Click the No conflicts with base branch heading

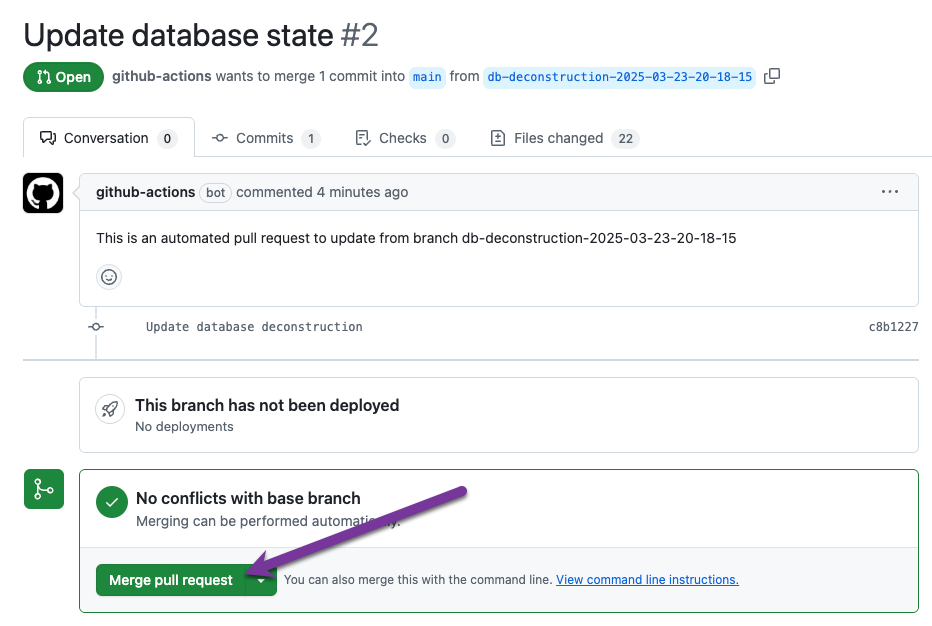tap(248, 498)
